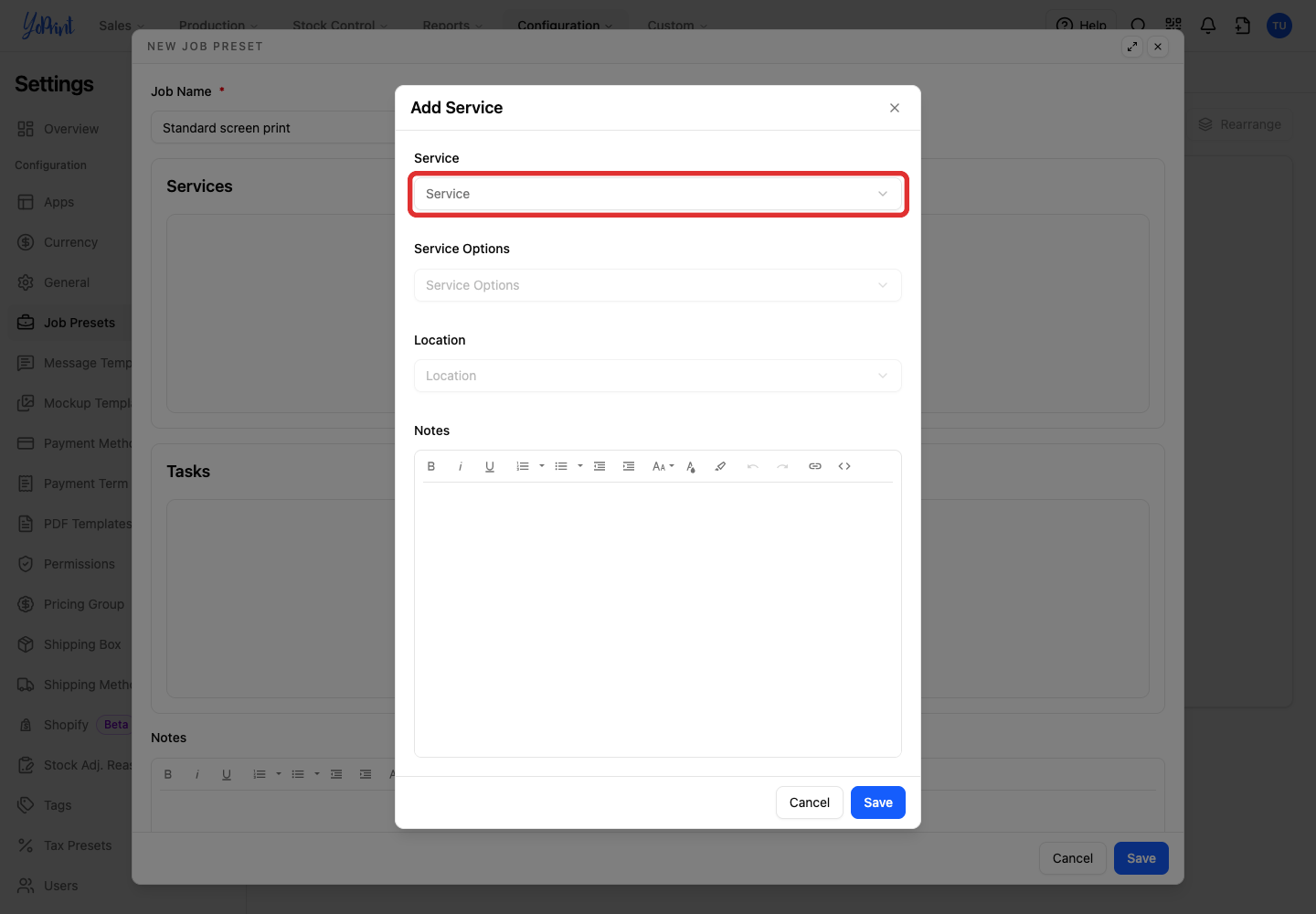The width and height of the screenshot is (1316, 914).
Task: Click the Rearrange button
Action: pyautogui.click(x=1240, y=124)
